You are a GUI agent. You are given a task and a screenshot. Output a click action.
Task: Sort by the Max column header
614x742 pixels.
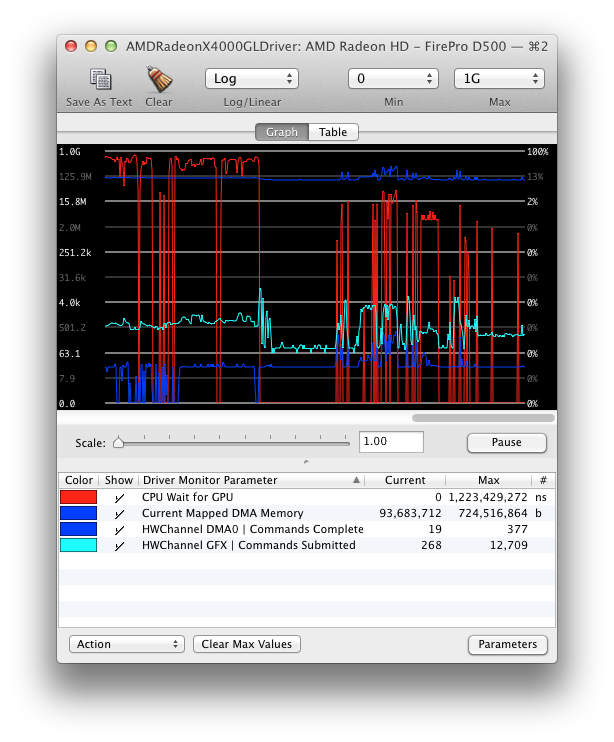click(x=489, y=480)
